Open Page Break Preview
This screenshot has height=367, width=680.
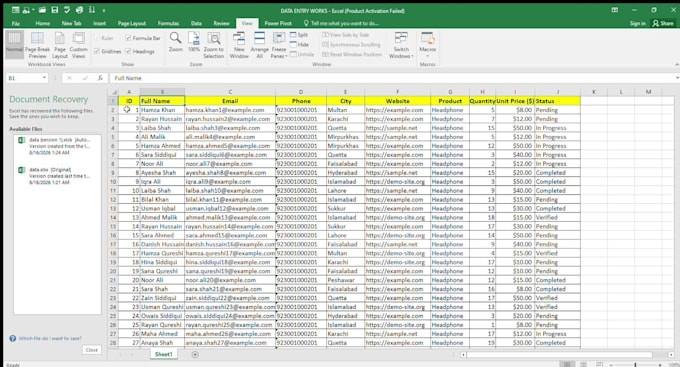(x=37, y=46)
